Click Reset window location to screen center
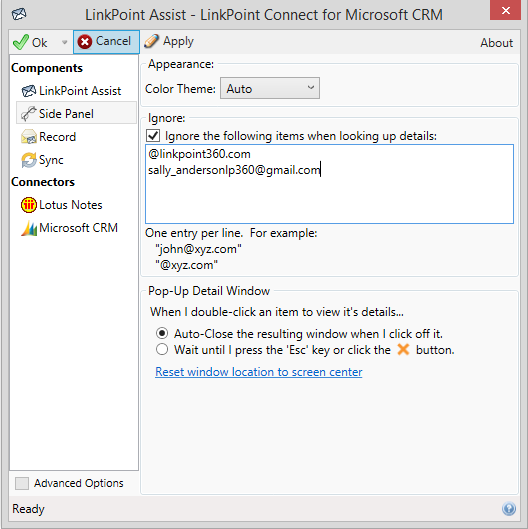This screenshot has width=528, height=529. (259, 372)
